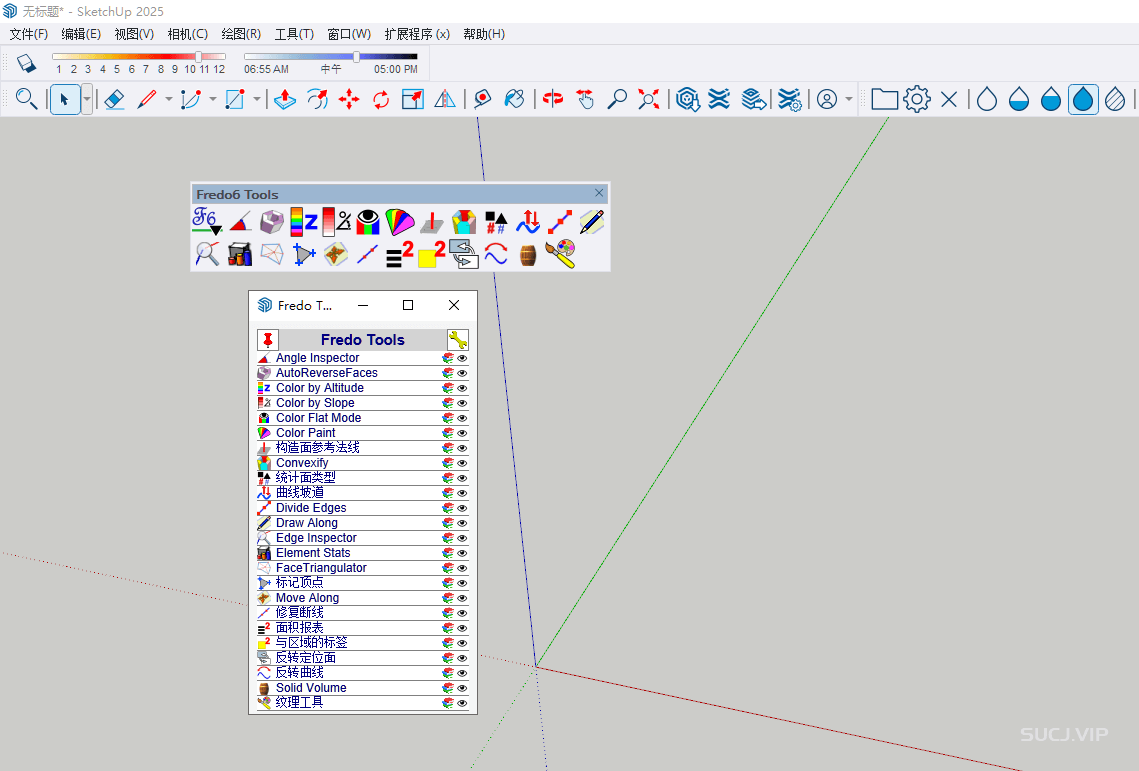Click the texture tools palette icon in Fredo6 toolbar

coord(560,254)
